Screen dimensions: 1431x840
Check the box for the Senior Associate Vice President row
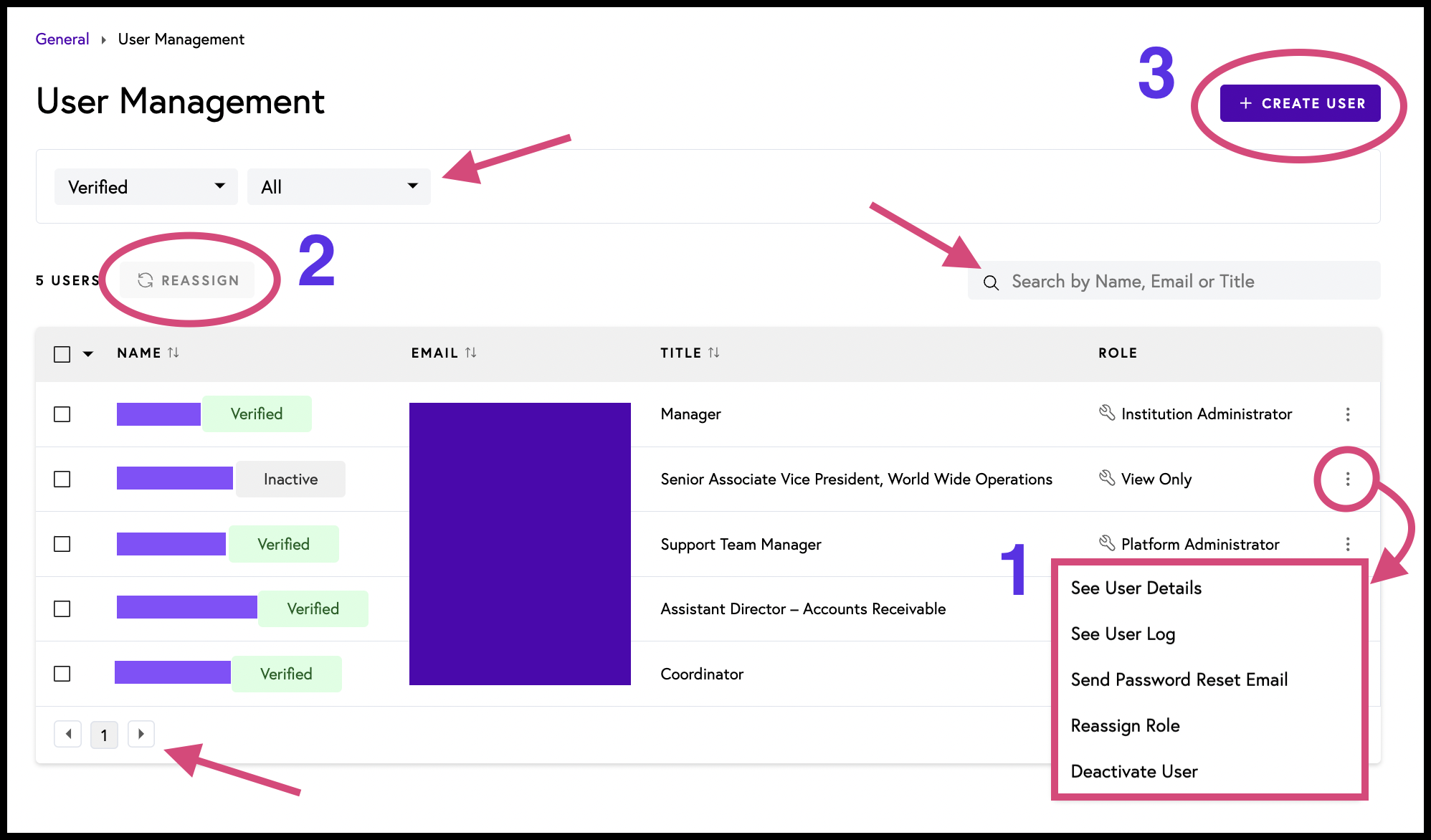62,479
